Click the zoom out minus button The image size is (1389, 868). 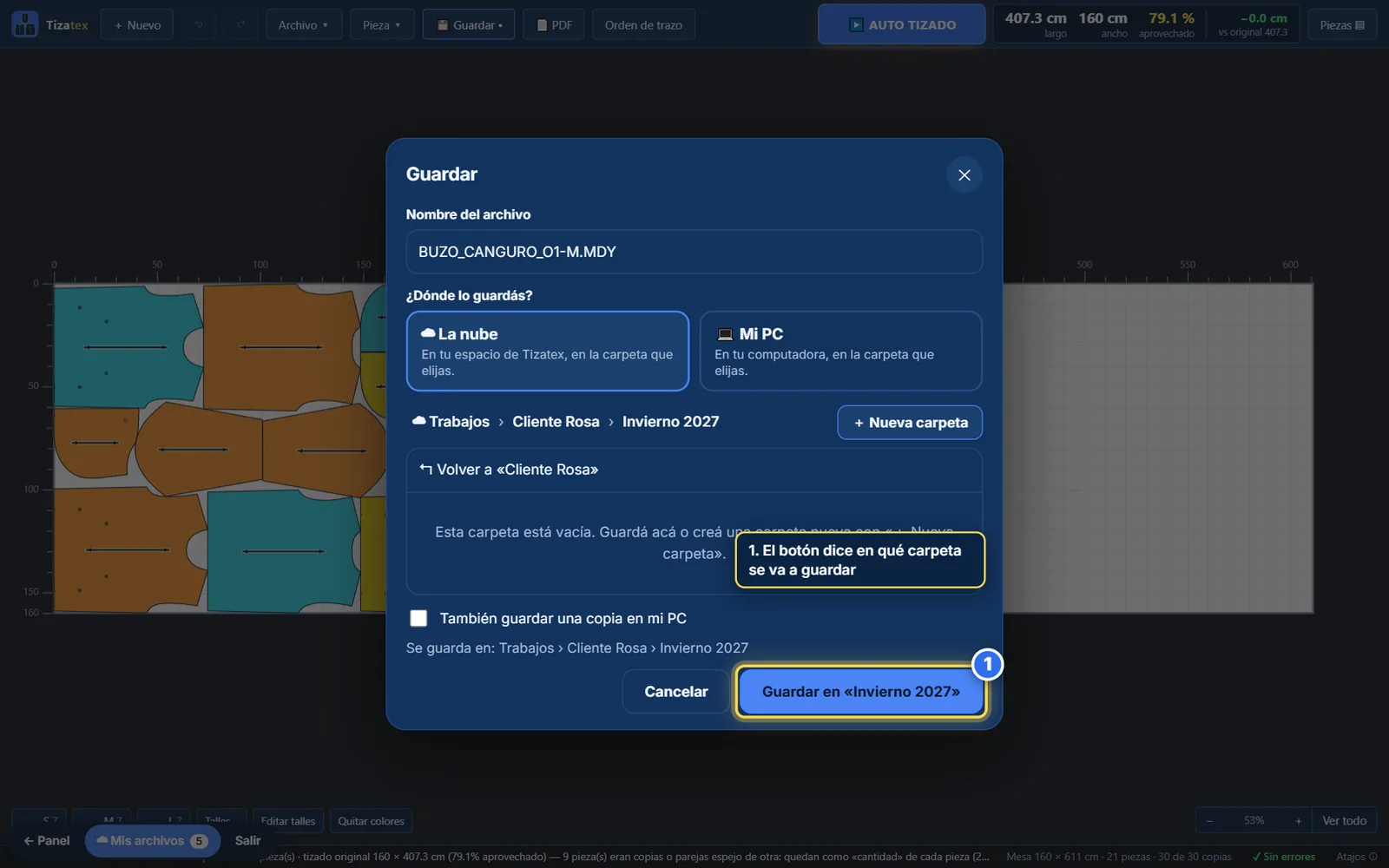1209,821
